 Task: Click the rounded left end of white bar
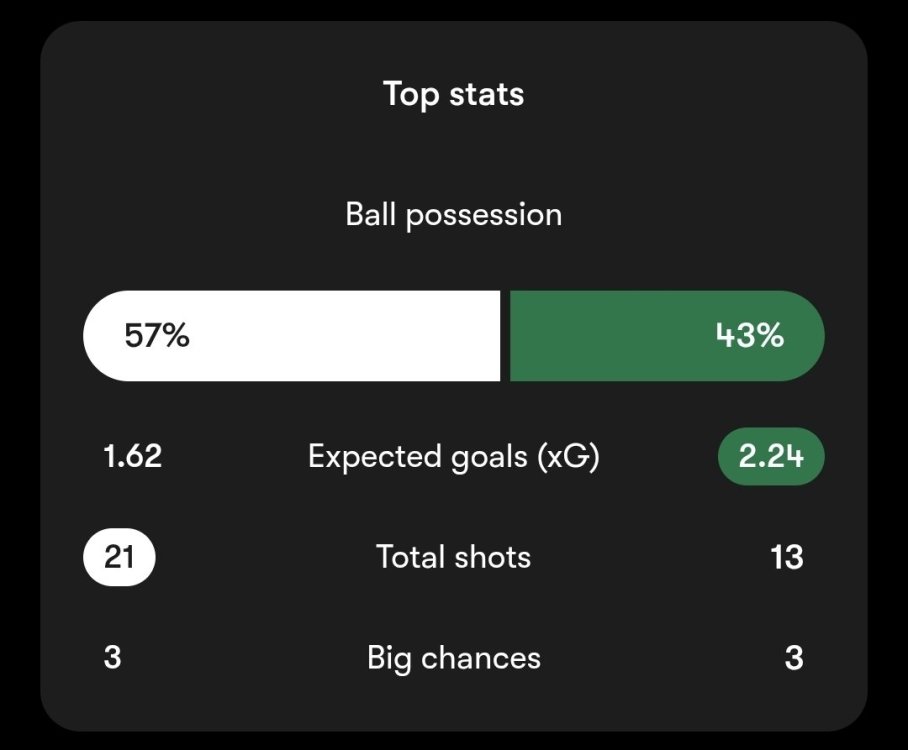(x=97, y=336)
